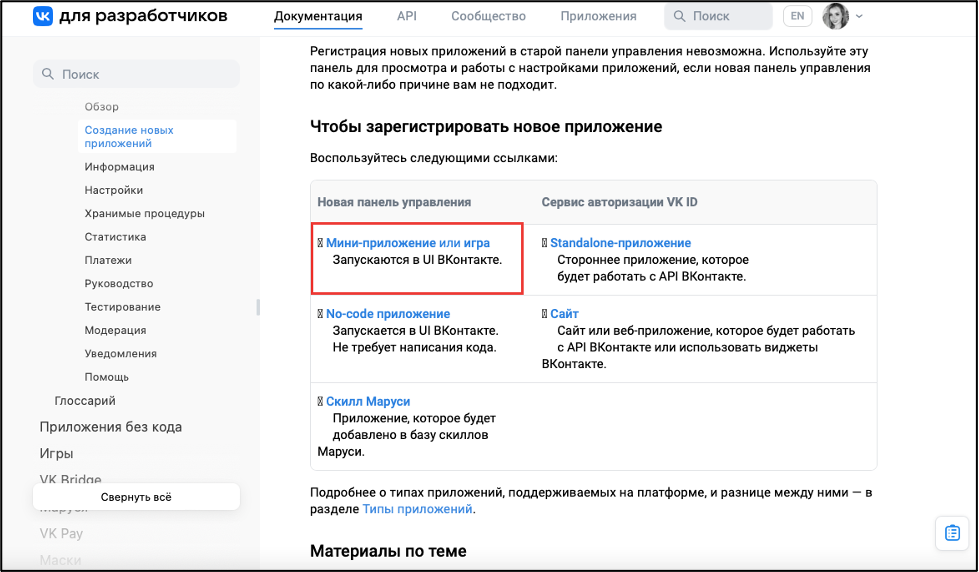
Task: Open the feedback clipboard icon button
Action: point(952,533)
